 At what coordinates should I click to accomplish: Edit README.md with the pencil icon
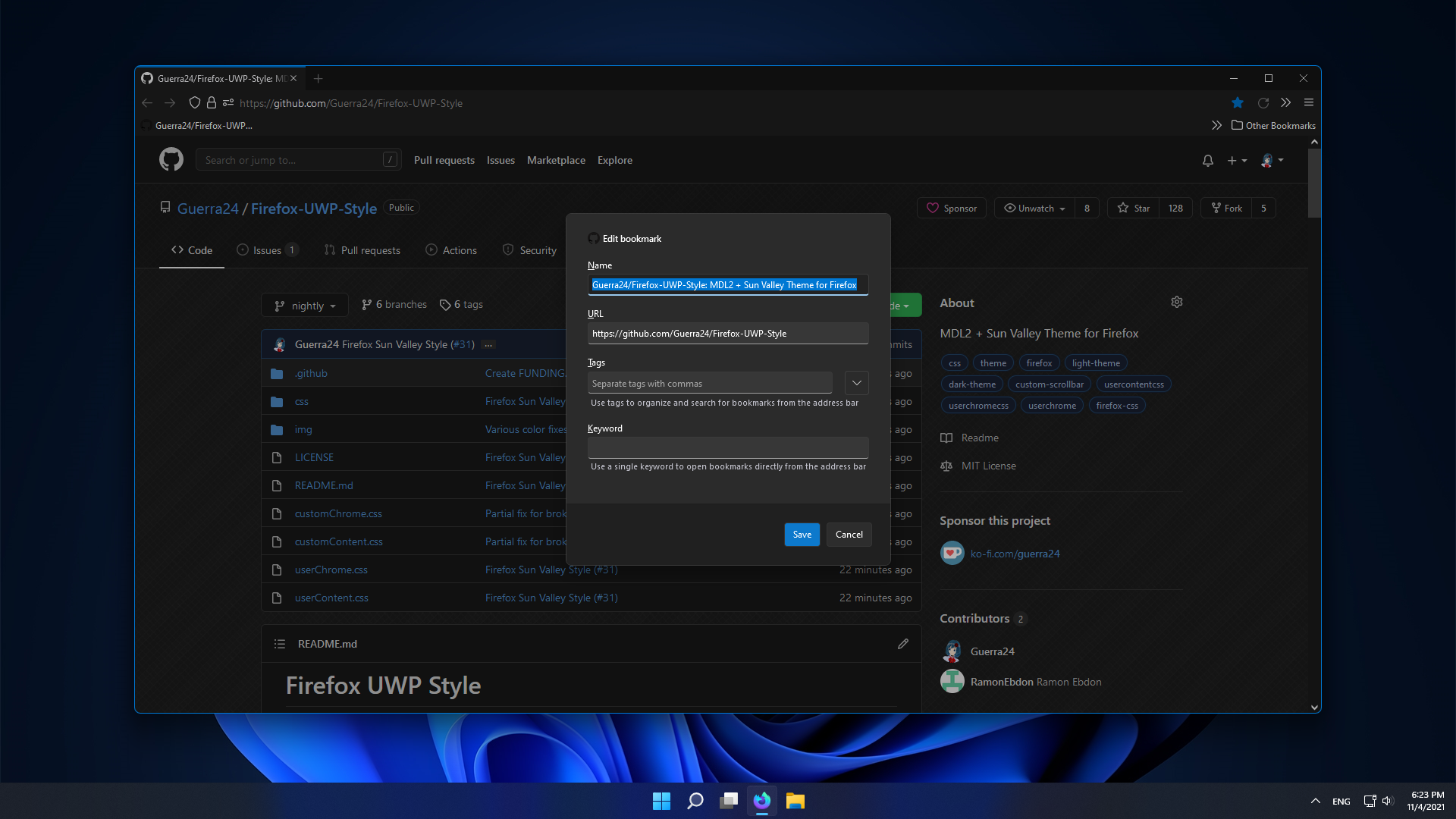click(903, 644)
